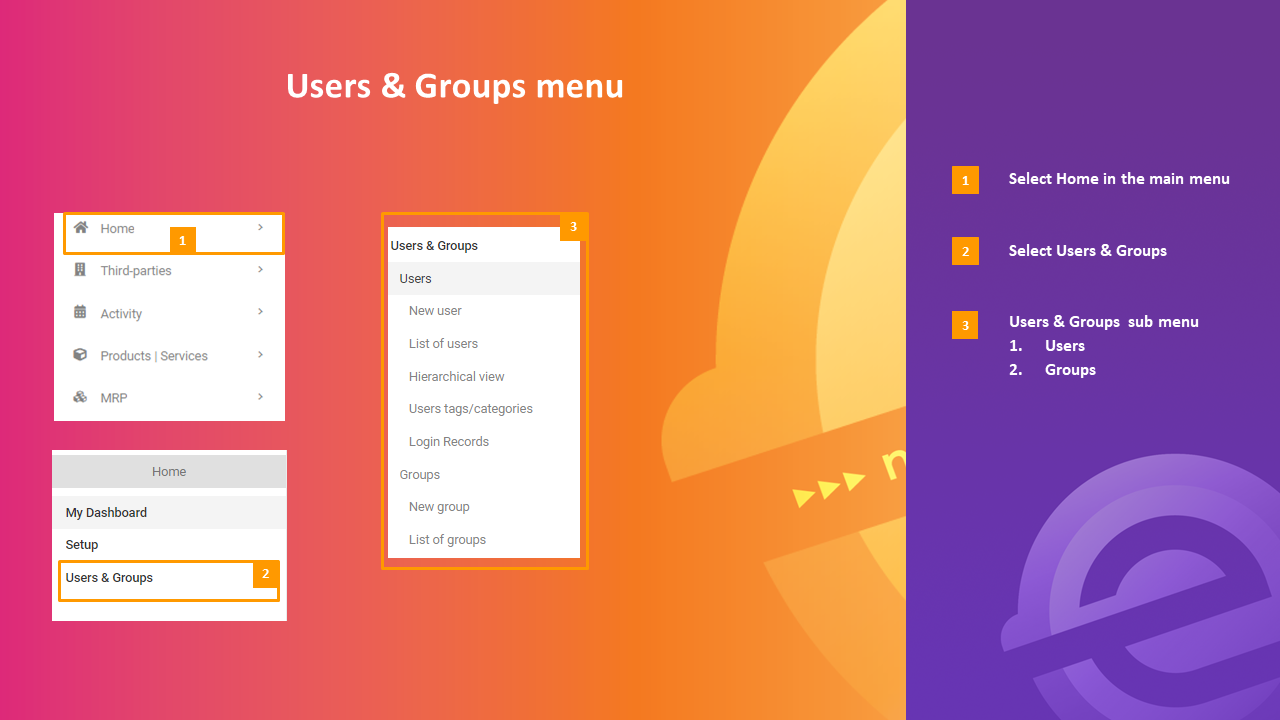Open New user
Screen dimensions: 1280x720
[x=434, y=310]
